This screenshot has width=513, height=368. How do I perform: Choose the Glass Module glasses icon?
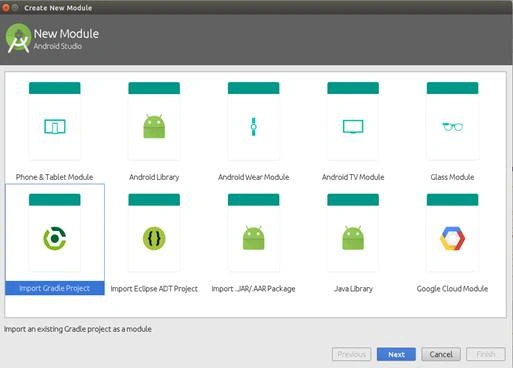click(453, 127)
